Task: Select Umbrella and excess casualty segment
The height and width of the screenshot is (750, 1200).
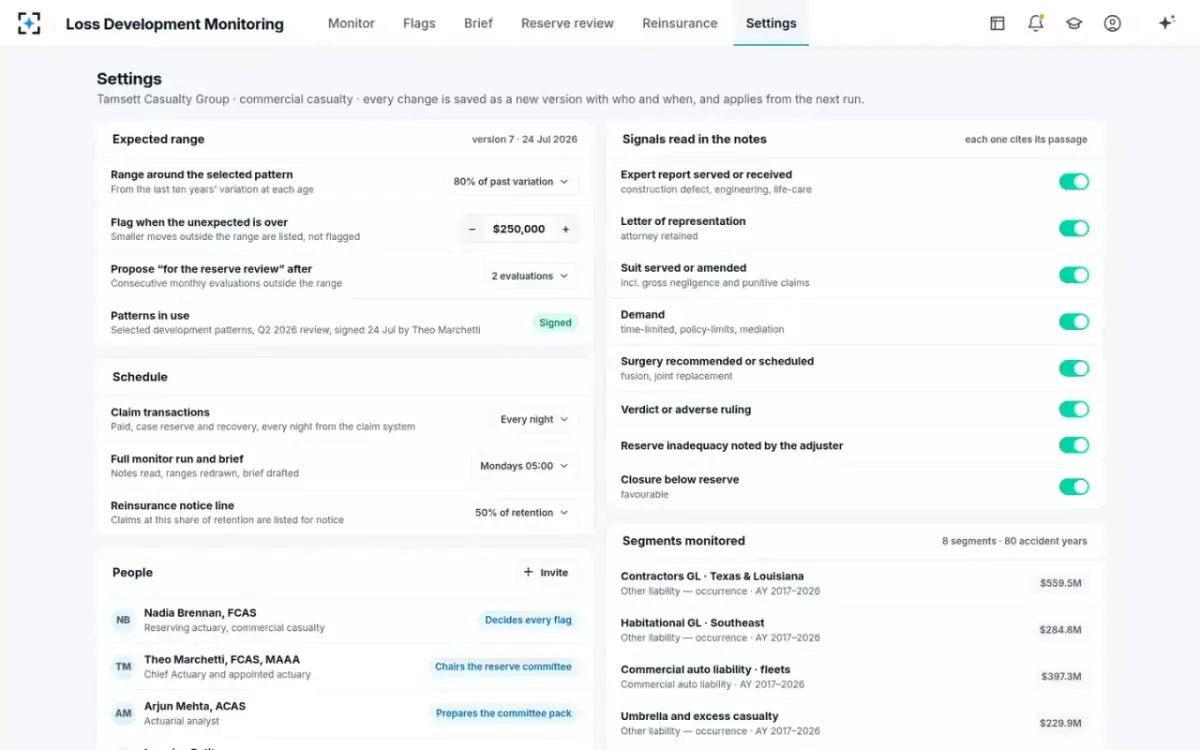Action: (855, 723)
